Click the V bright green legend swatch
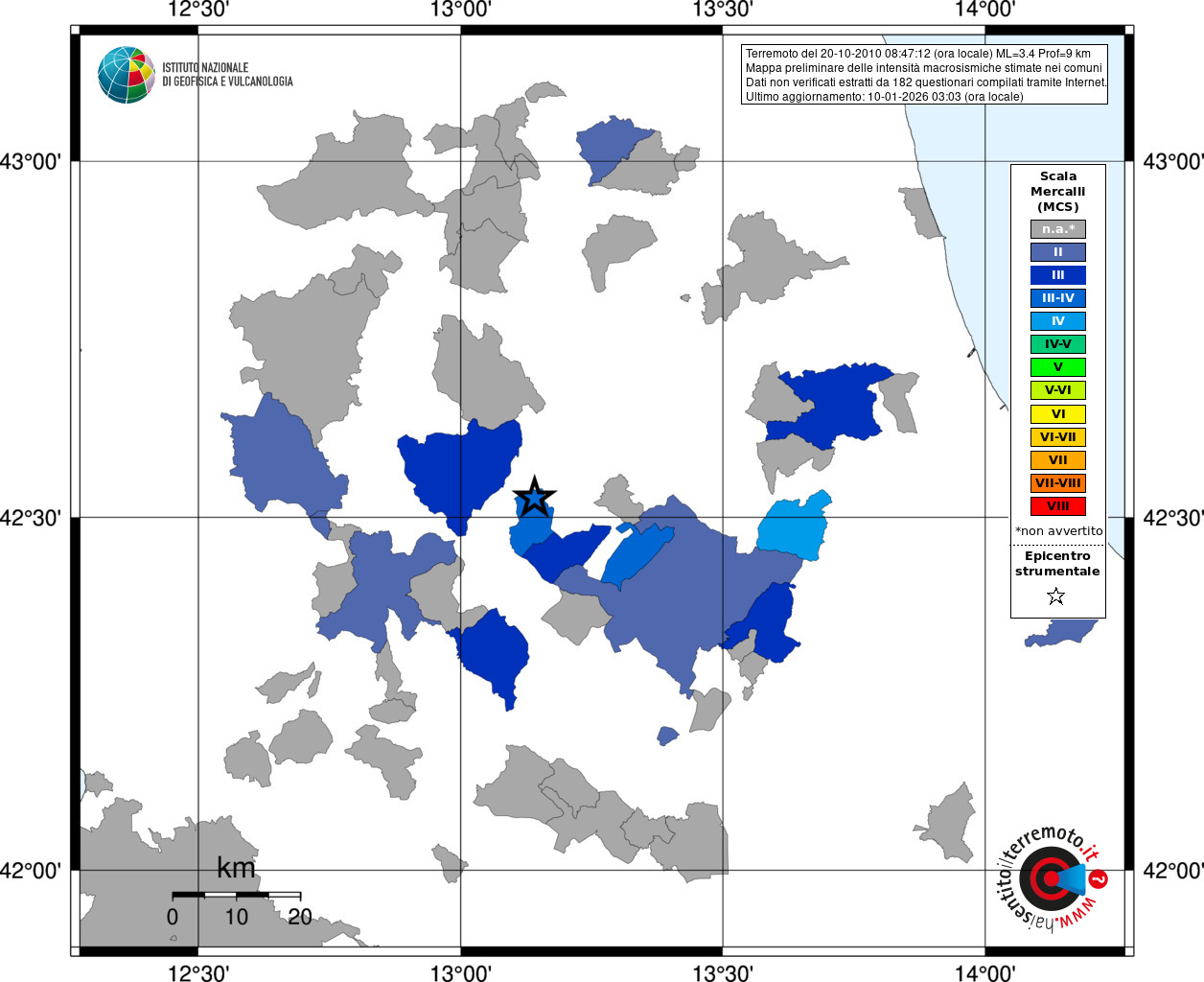Image resolution: width=1204 pixels, height=982 pixels. pos(1058,367)
